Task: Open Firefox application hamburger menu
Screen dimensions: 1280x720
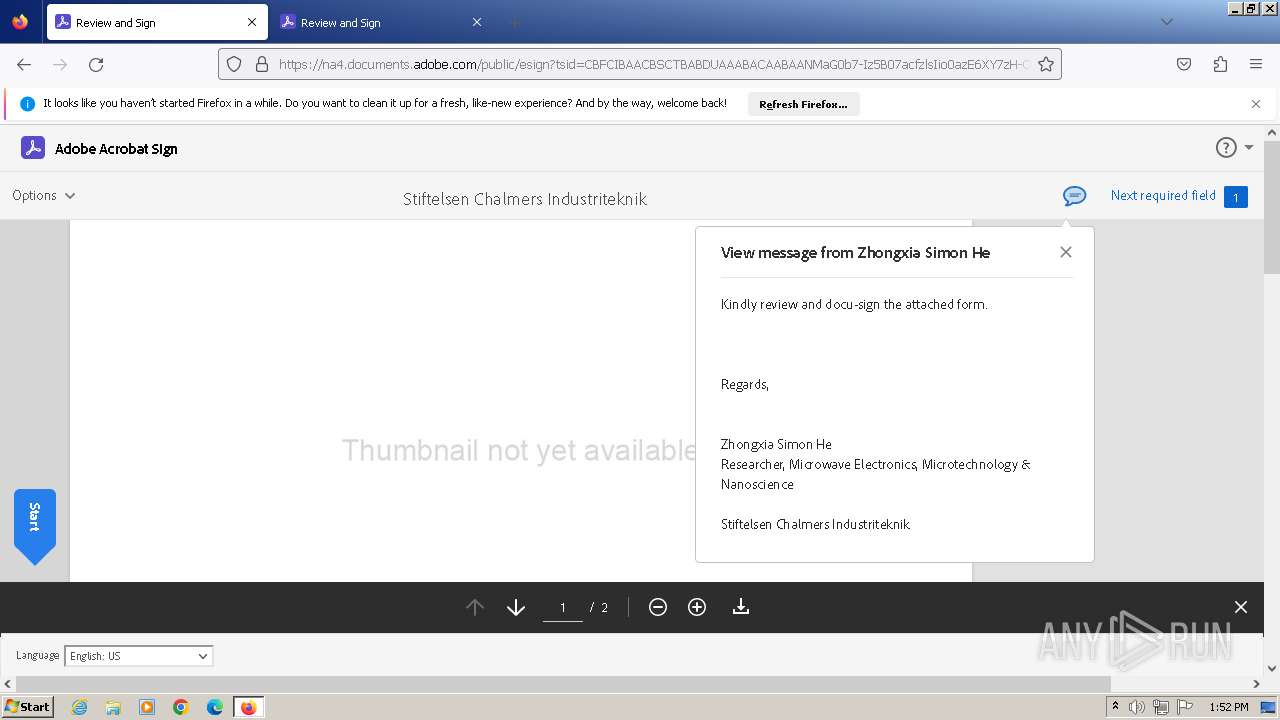Action: (x=1256, y=64)
